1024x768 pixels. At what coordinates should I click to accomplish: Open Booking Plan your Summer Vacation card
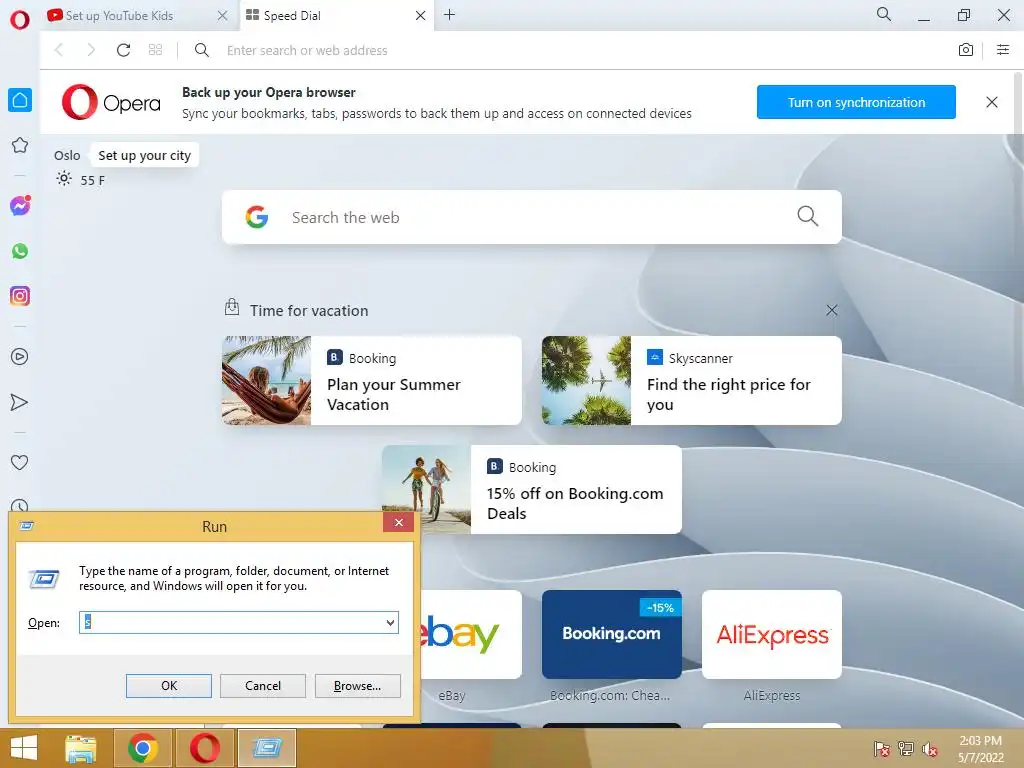coord(372,381)
